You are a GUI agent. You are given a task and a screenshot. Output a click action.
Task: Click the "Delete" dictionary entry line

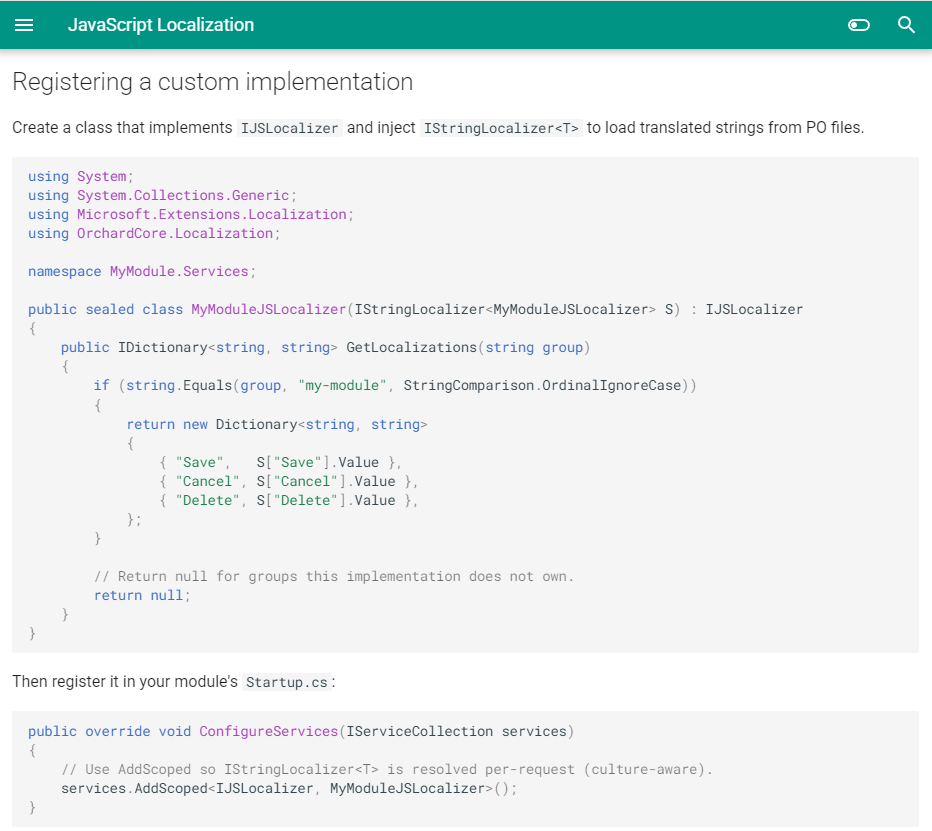(288, 501)
